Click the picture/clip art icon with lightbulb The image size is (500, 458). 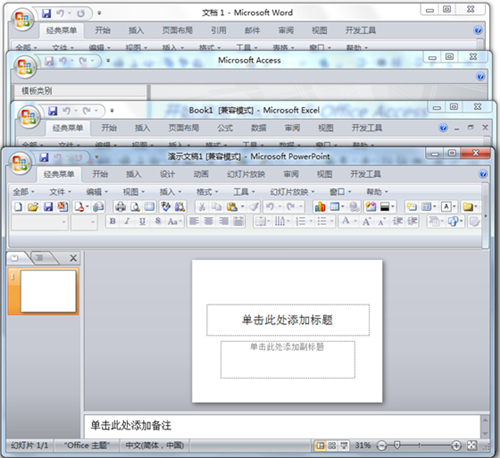371,207
